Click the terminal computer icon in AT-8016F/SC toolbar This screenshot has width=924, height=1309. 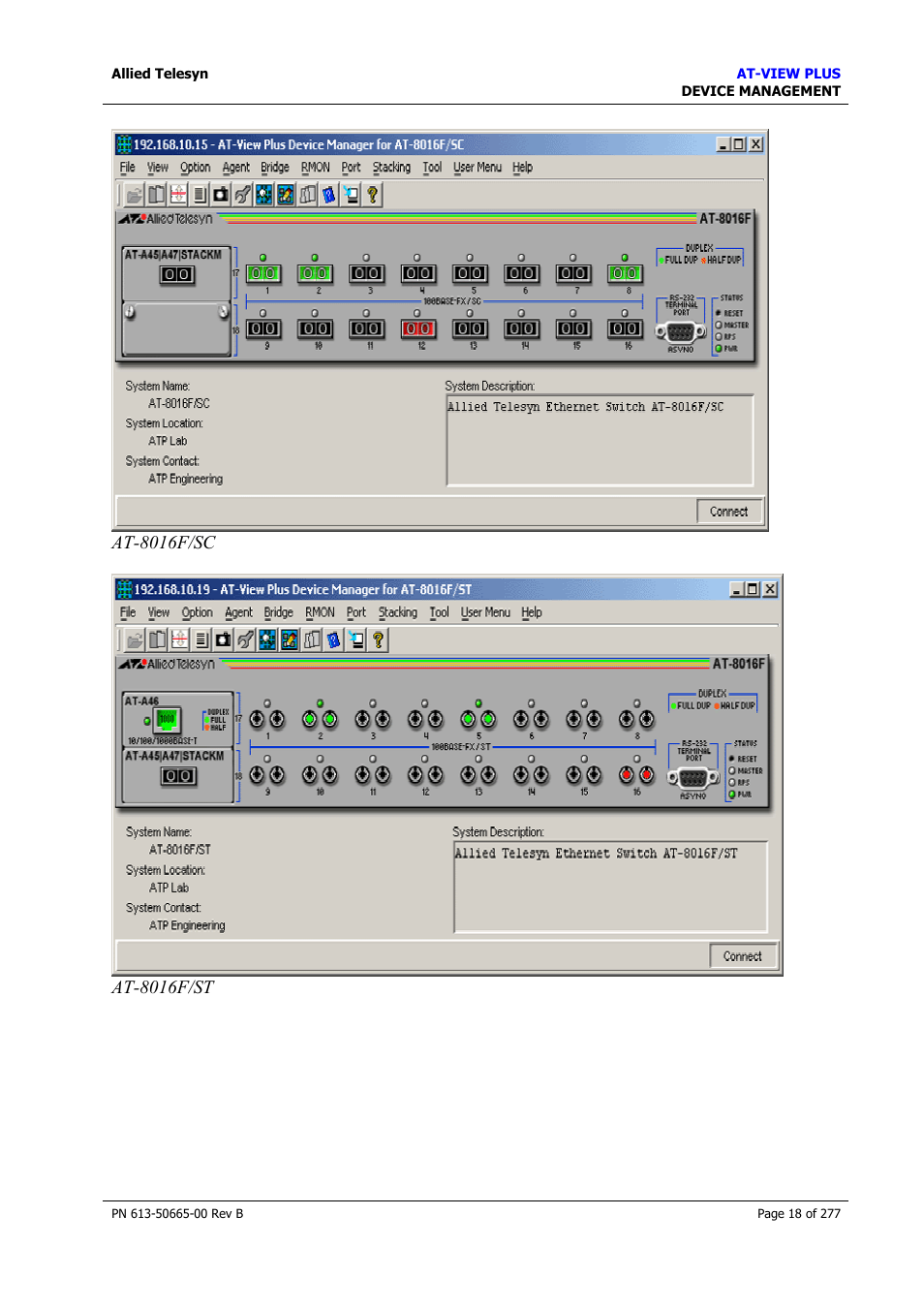tap(351, 195)
